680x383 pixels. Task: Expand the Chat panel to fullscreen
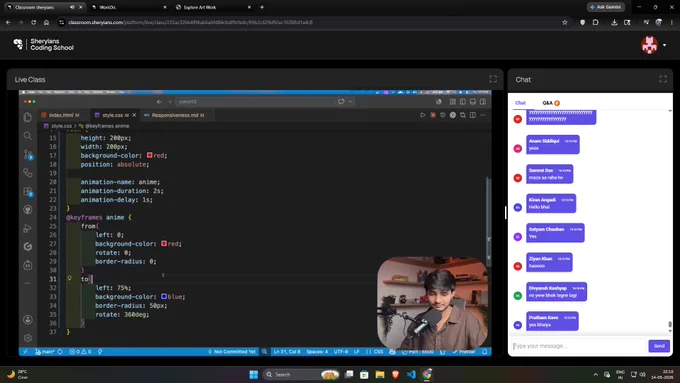(663, 79)
